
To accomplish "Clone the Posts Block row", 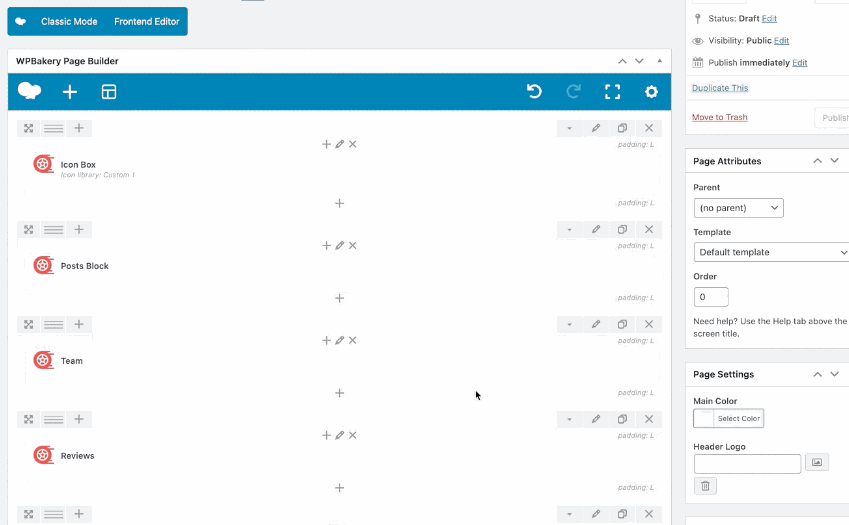I will [623, 229].
